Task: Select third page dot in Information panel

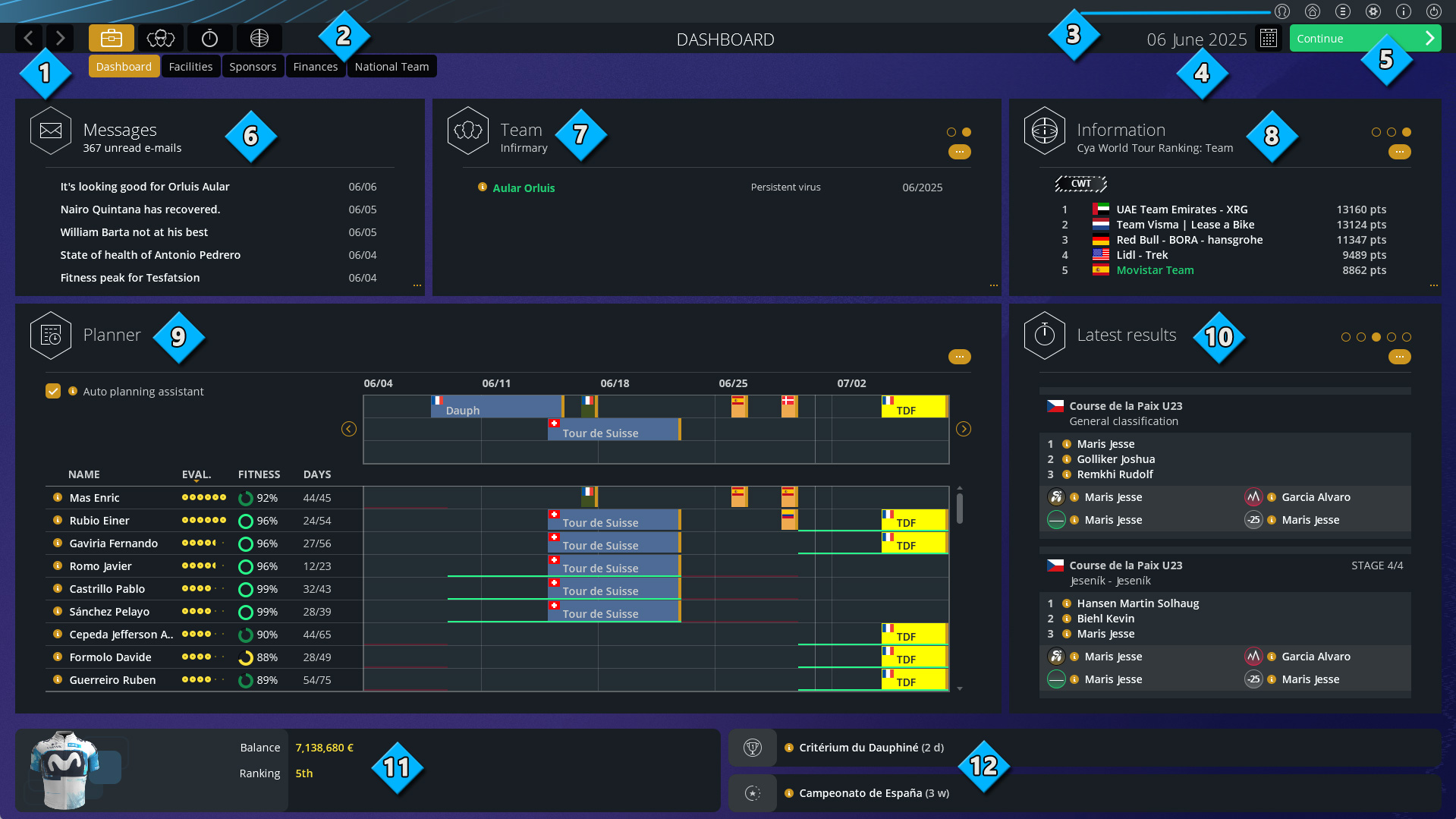Action: 1407,132
